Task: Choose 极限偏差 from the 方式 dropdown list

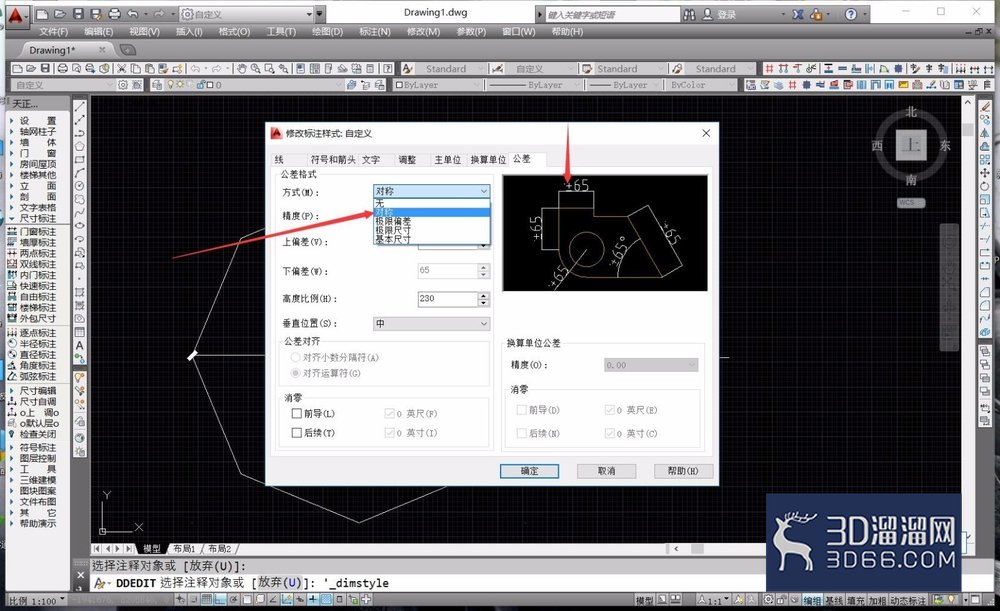Action: tap(432, 221)
